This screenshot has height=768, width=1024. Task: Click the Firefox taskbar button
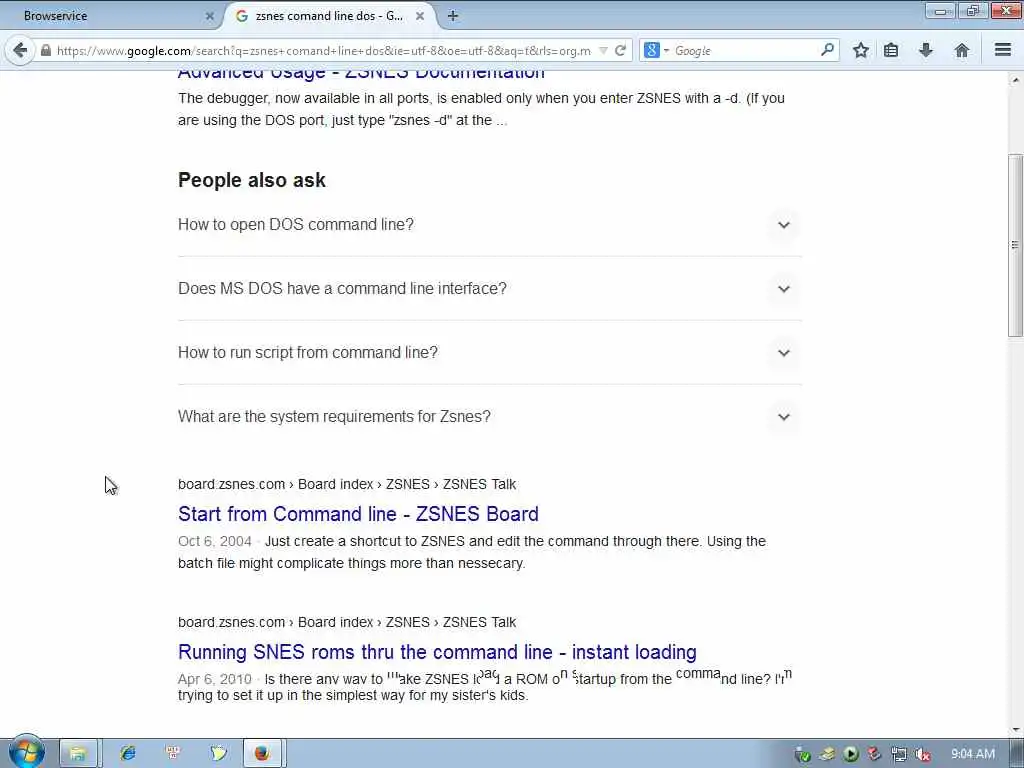point(263,754)
